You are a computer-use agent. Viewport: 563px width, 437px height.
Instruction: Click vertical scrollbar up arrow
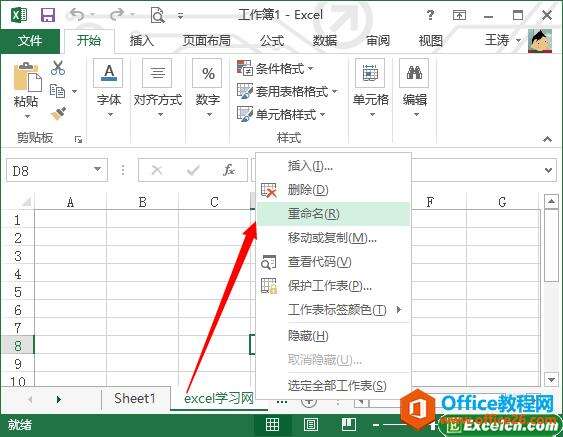(551, 201)
